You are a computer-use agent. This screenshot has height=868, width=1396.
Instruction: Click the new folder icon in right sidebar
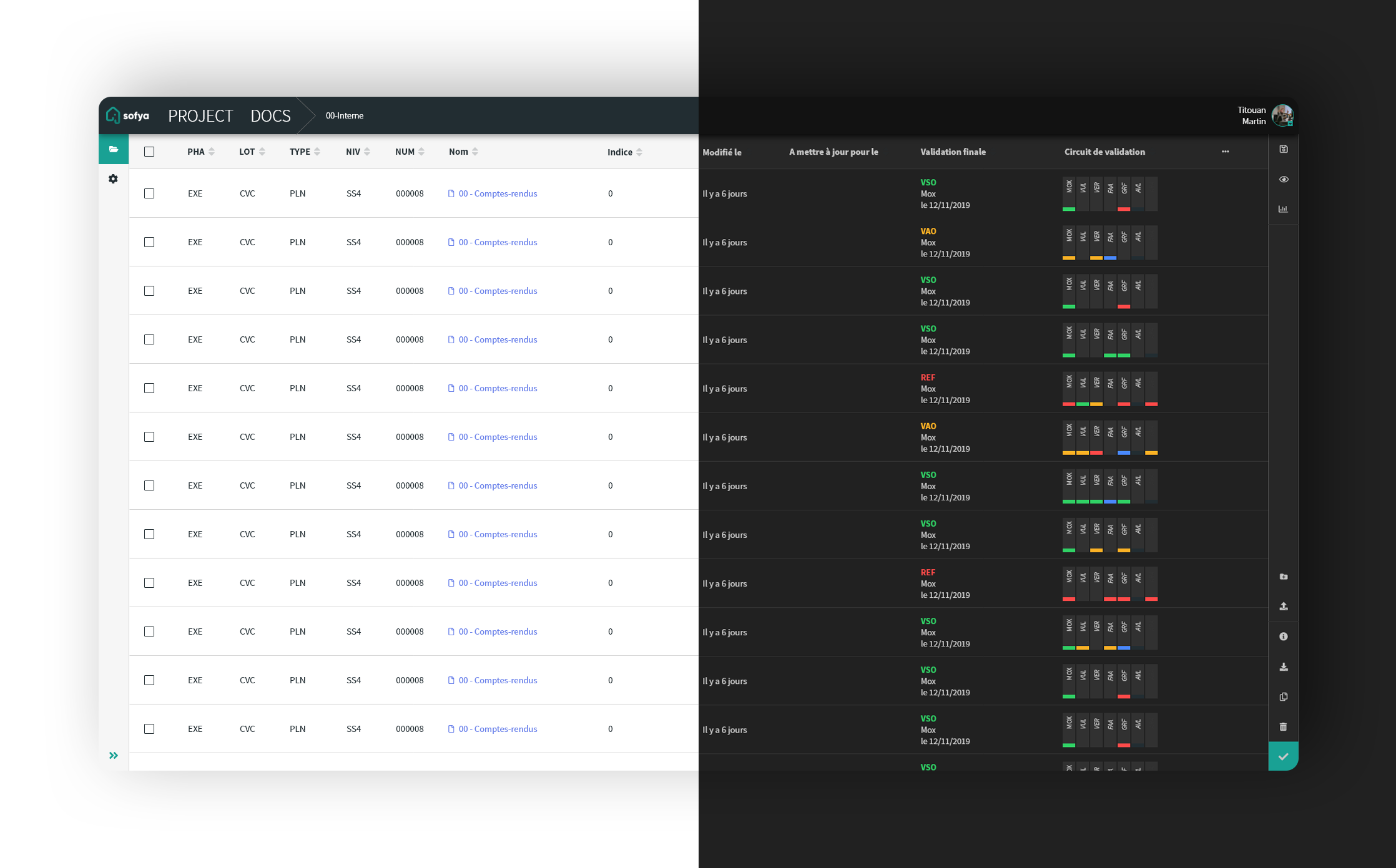click(1284, 577)
